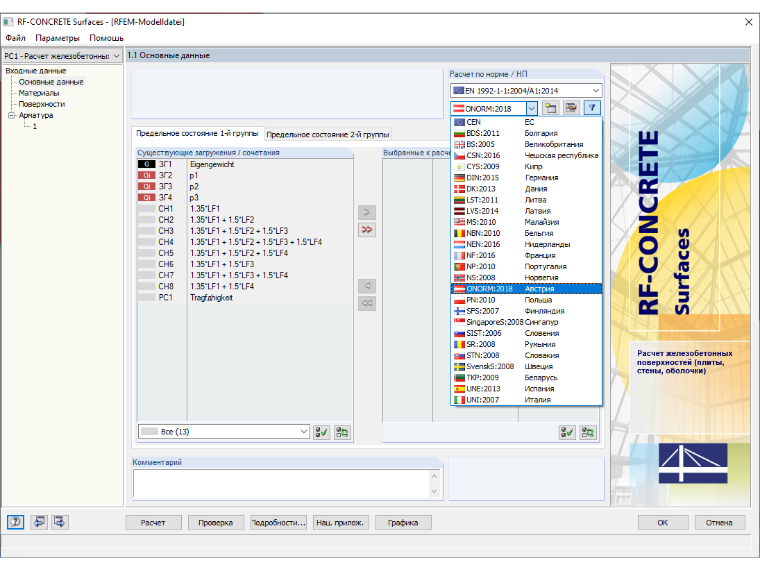Click the Проверка button
Image resolution: width=760 pixels, height=570 pixels.
(x=215, y=522)
